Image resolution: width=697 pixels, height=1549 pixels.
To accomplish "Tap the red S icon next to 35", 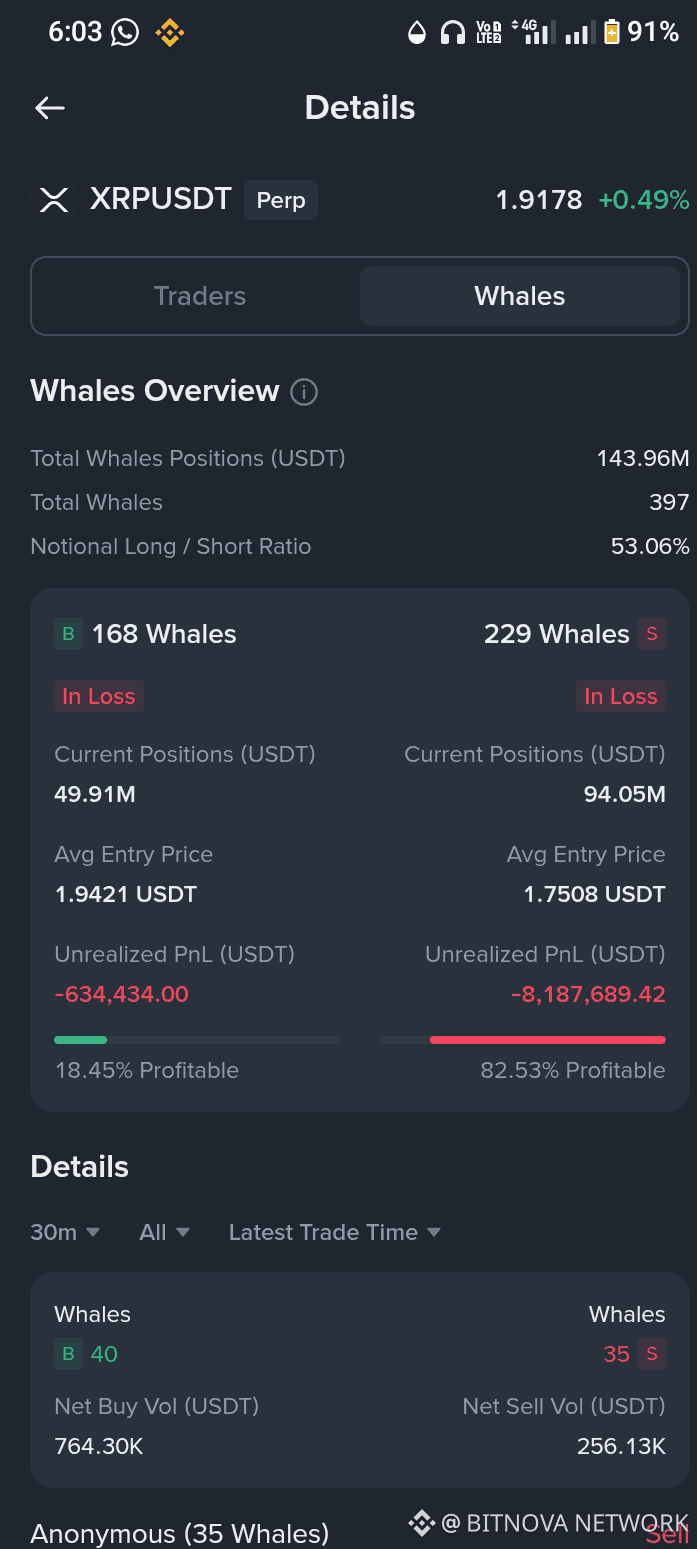I will [652, 1354].
